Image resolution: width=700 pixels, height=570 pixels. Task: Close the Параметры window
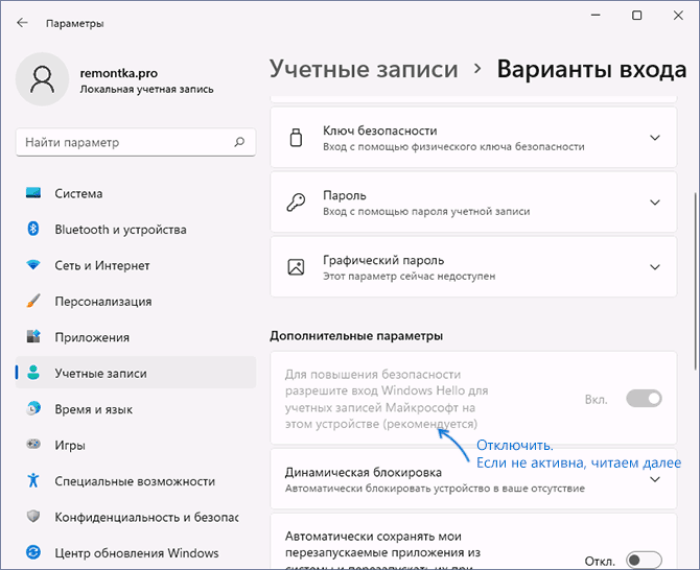click(678, 15)
